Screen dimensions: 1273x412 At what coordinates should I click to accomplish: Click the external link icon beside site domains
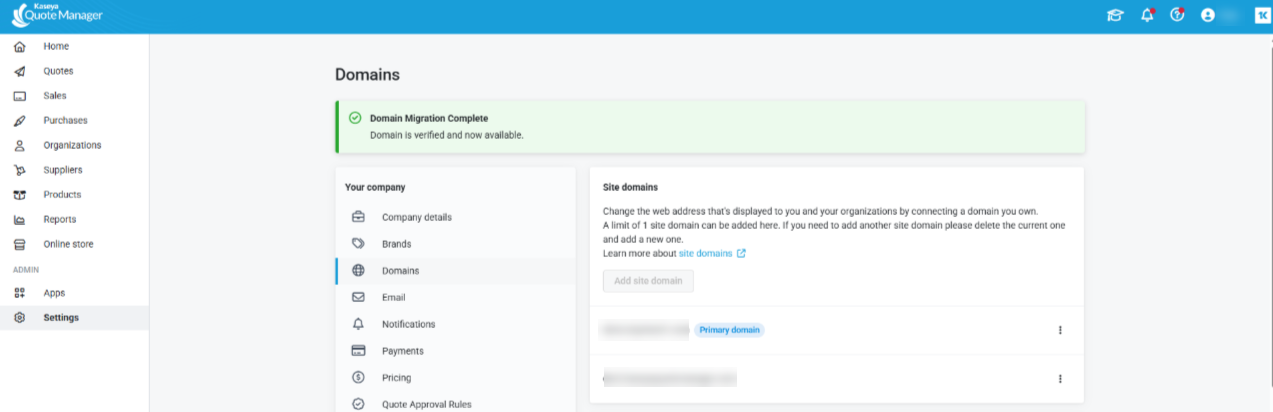[x=741, y=254]
